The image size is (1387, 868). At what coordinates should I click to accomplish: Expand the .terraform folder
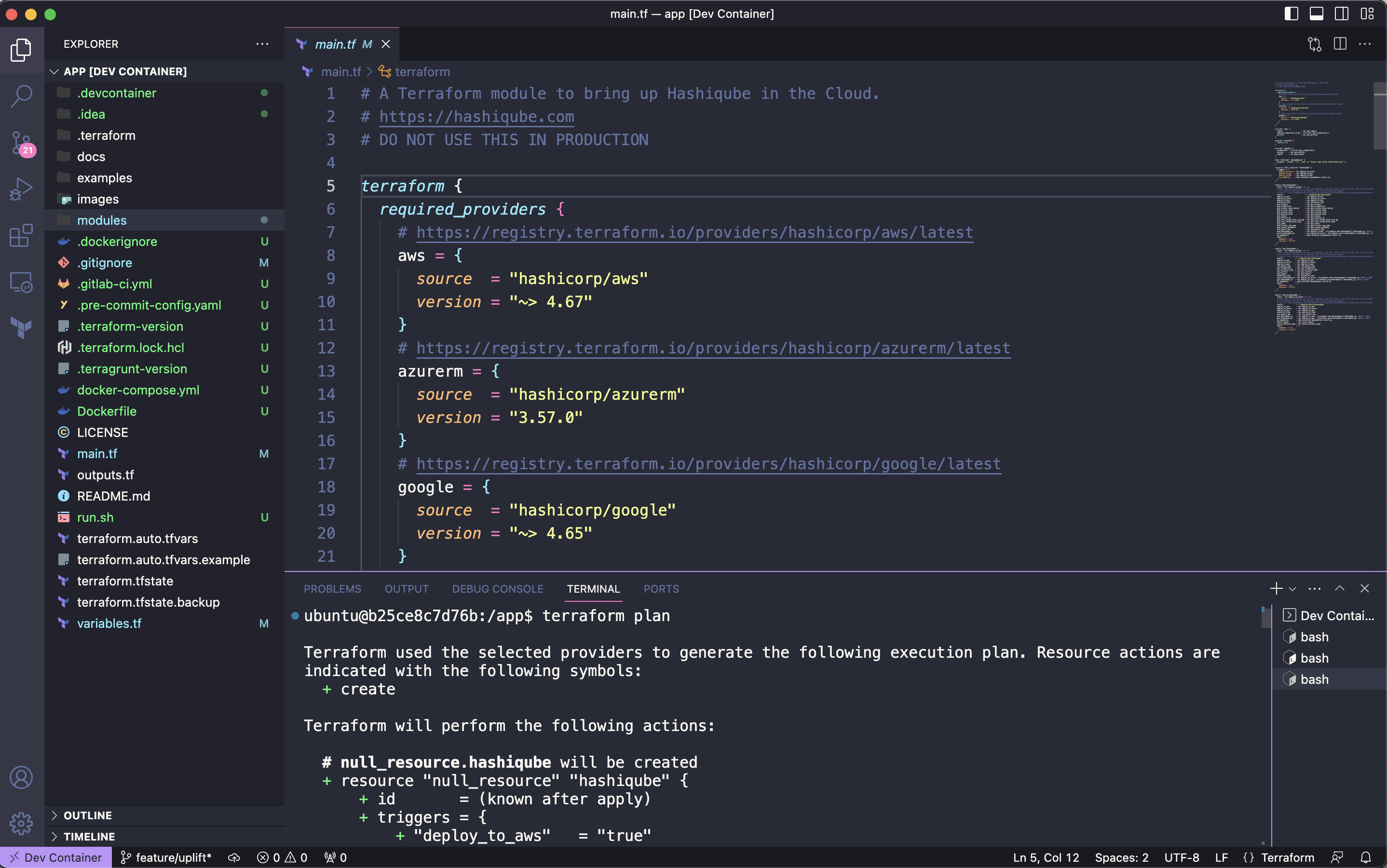[164, 136]
